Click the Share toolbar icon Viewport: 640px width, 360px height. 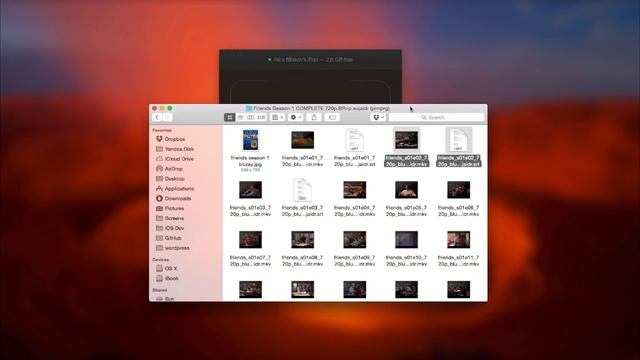[x=314, y=118]
